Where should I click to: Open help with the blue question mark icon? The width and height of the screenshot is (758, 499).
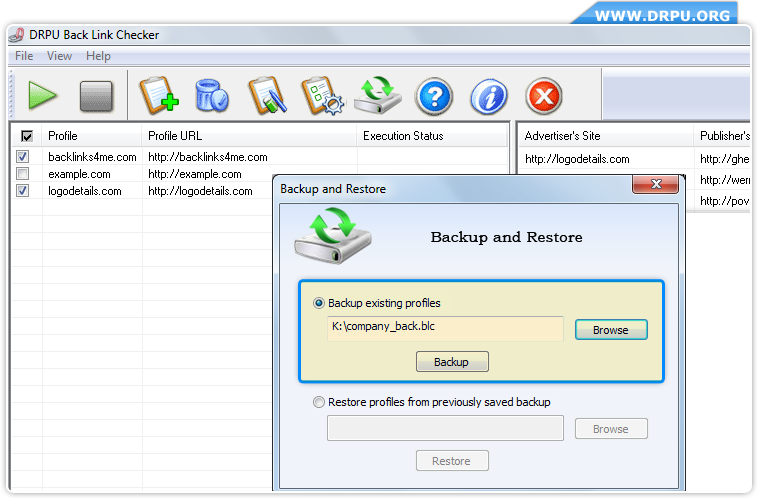click(x=434, y=96)
